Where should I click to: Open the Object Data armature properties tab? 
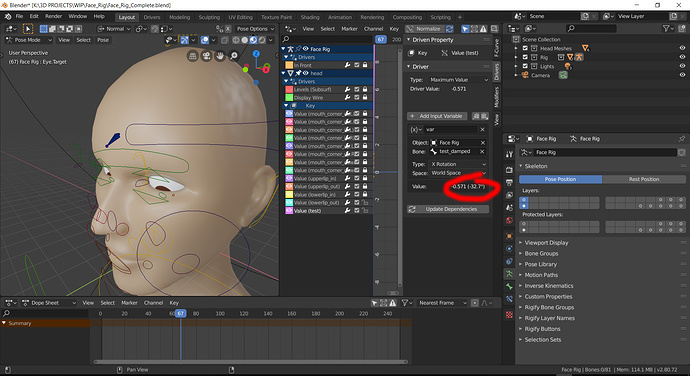509,274
